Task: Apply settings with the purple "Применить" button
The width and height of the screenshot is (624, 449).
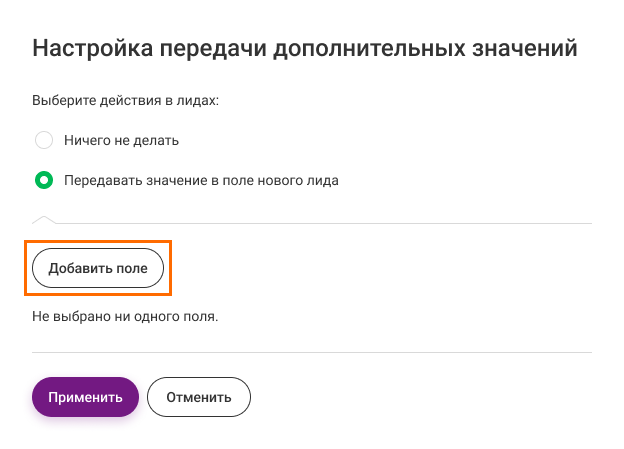Action: [86, 397]
